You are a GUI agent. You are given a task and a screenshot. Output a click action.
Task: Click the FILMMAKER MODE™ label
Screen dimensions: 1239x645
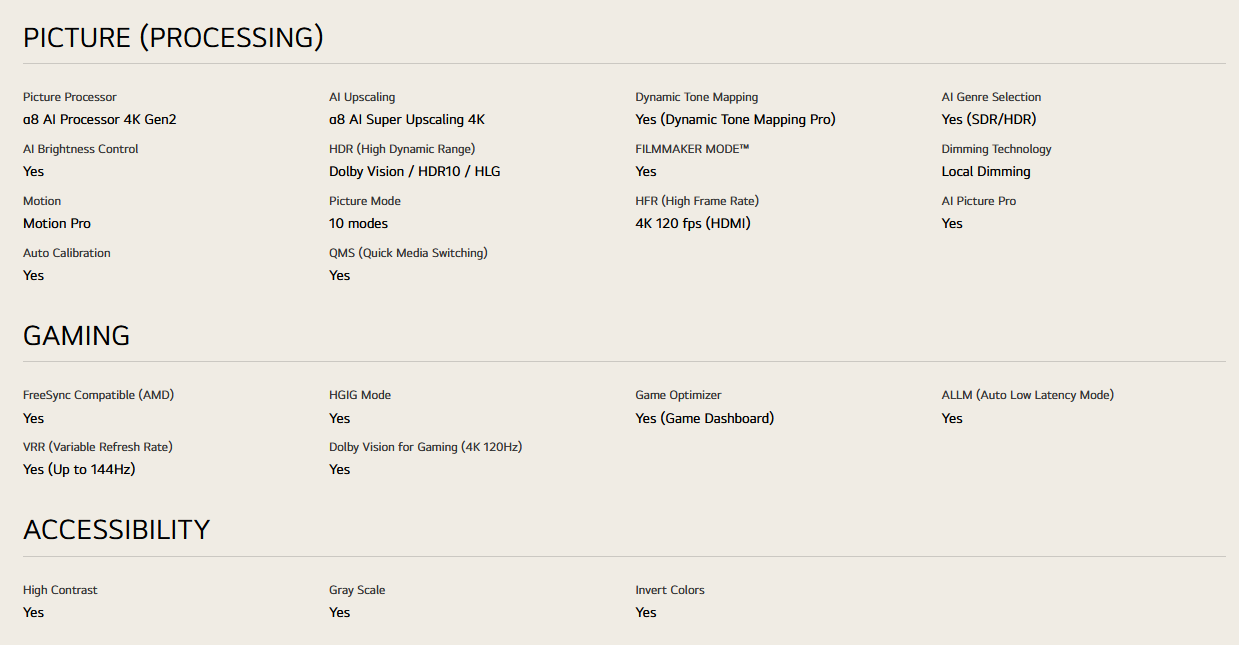692,149
